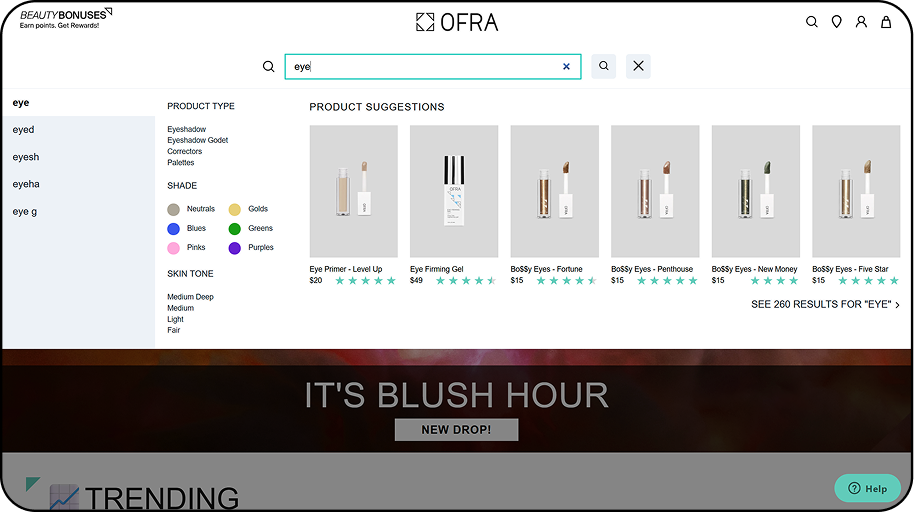Open the Eyeshadow product type link
This screenshot has height=512, width=914.
pyautogui.click(x=187, y=129)
